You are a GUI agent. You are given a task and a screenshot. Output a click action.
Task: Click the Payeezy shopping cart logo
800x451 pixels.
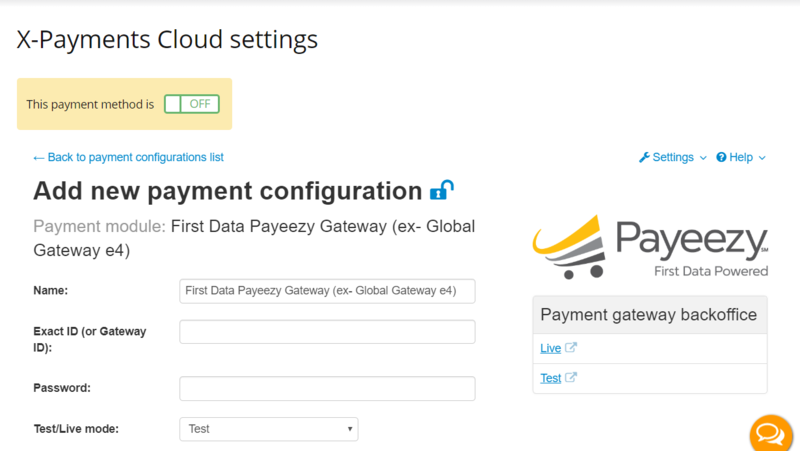(569, 247)
